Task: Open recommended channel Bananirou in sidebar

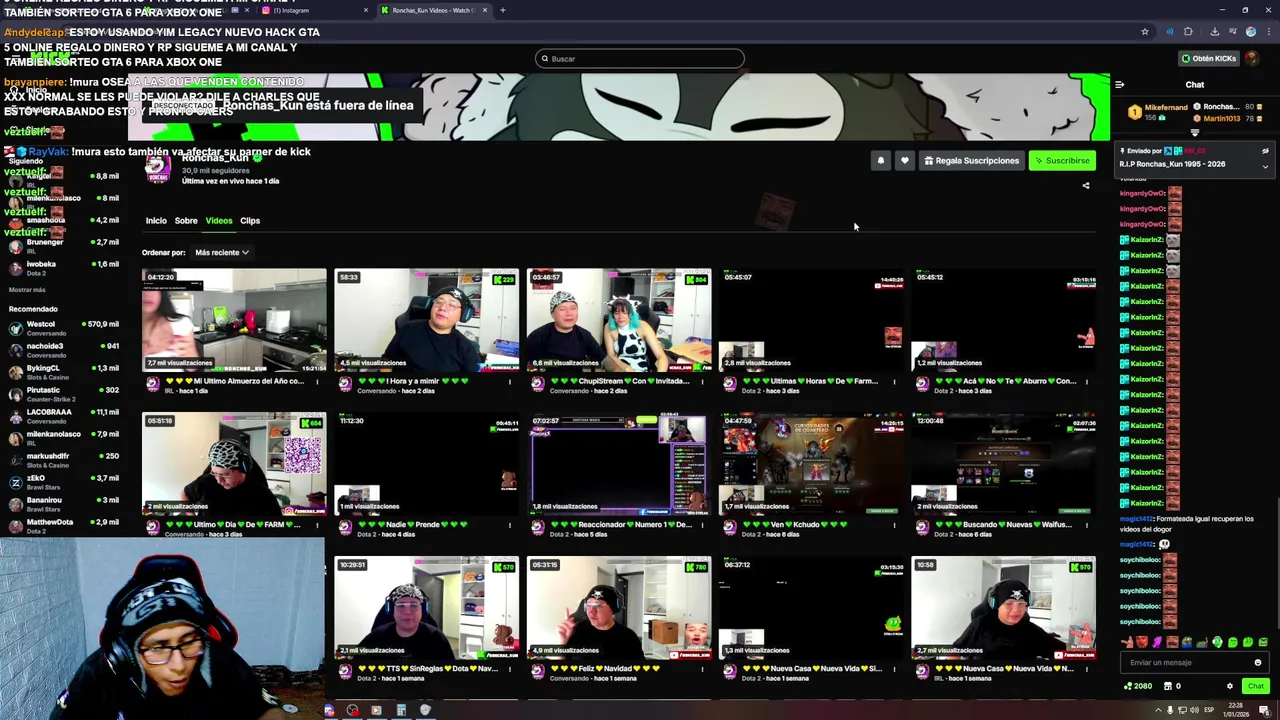Action: pos(63,504)
